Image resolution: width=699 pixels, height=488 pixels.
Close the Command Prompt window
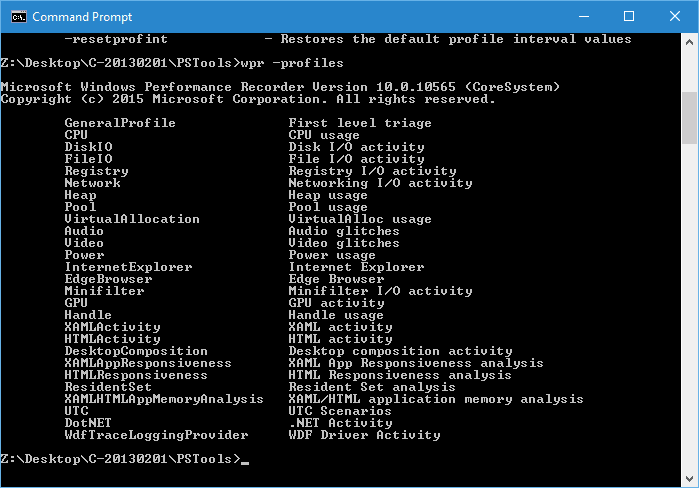[x=674, y=16]
